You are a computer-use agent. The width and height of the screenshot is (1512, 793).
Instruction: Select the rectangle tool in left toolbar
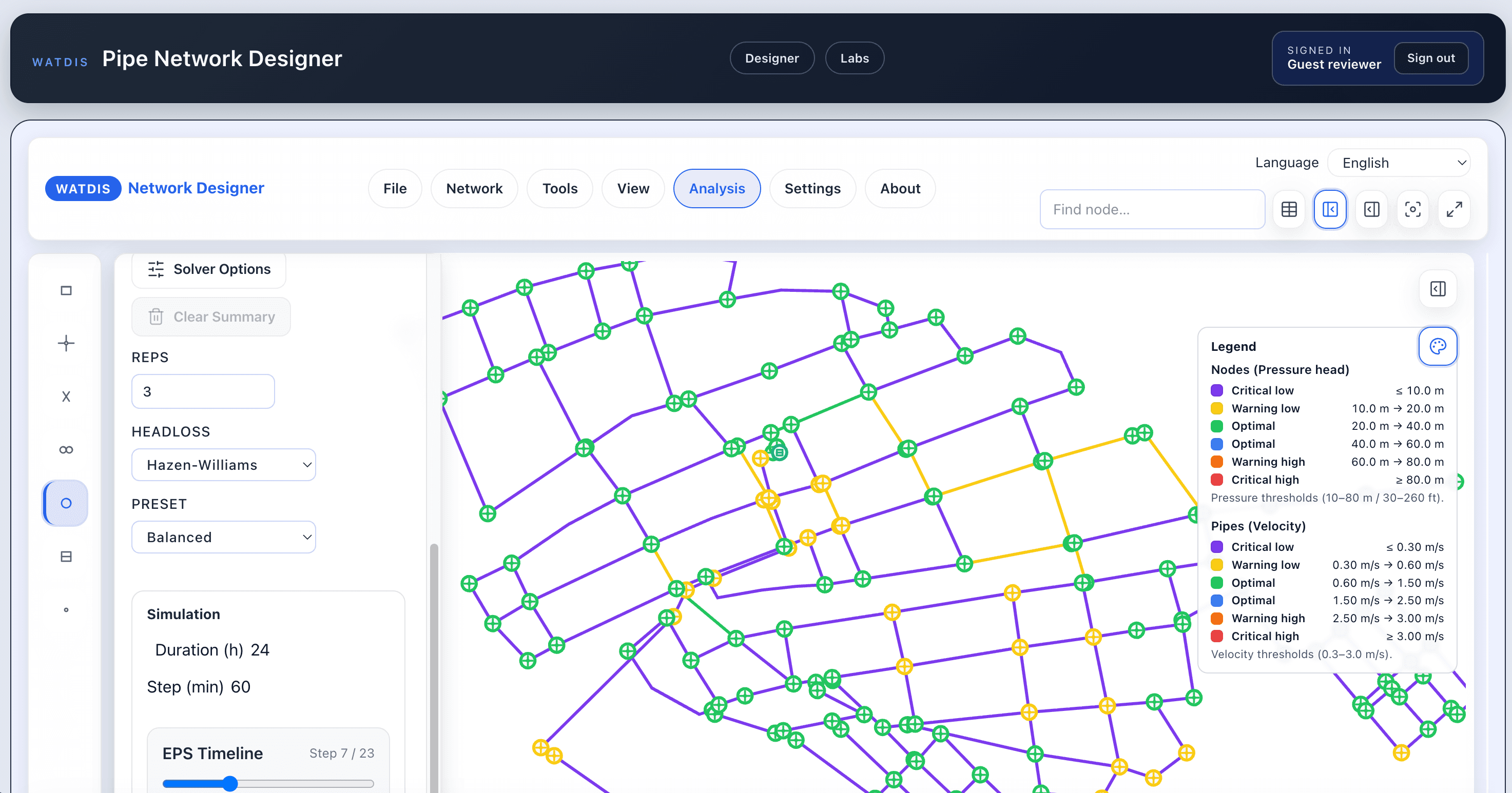[x=66, y=290]
